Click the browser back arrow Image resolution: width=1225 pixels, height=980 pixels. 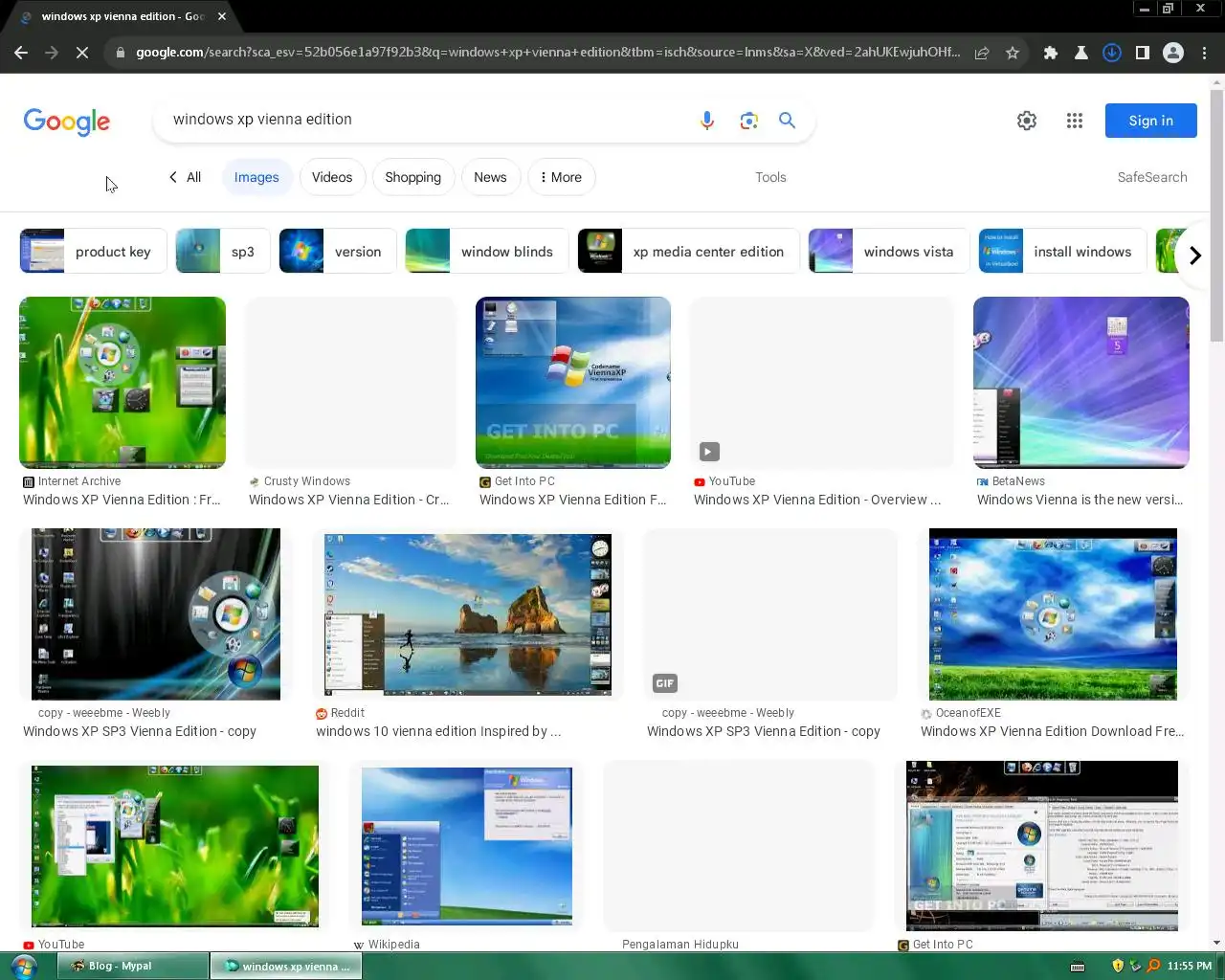(21, 53)
